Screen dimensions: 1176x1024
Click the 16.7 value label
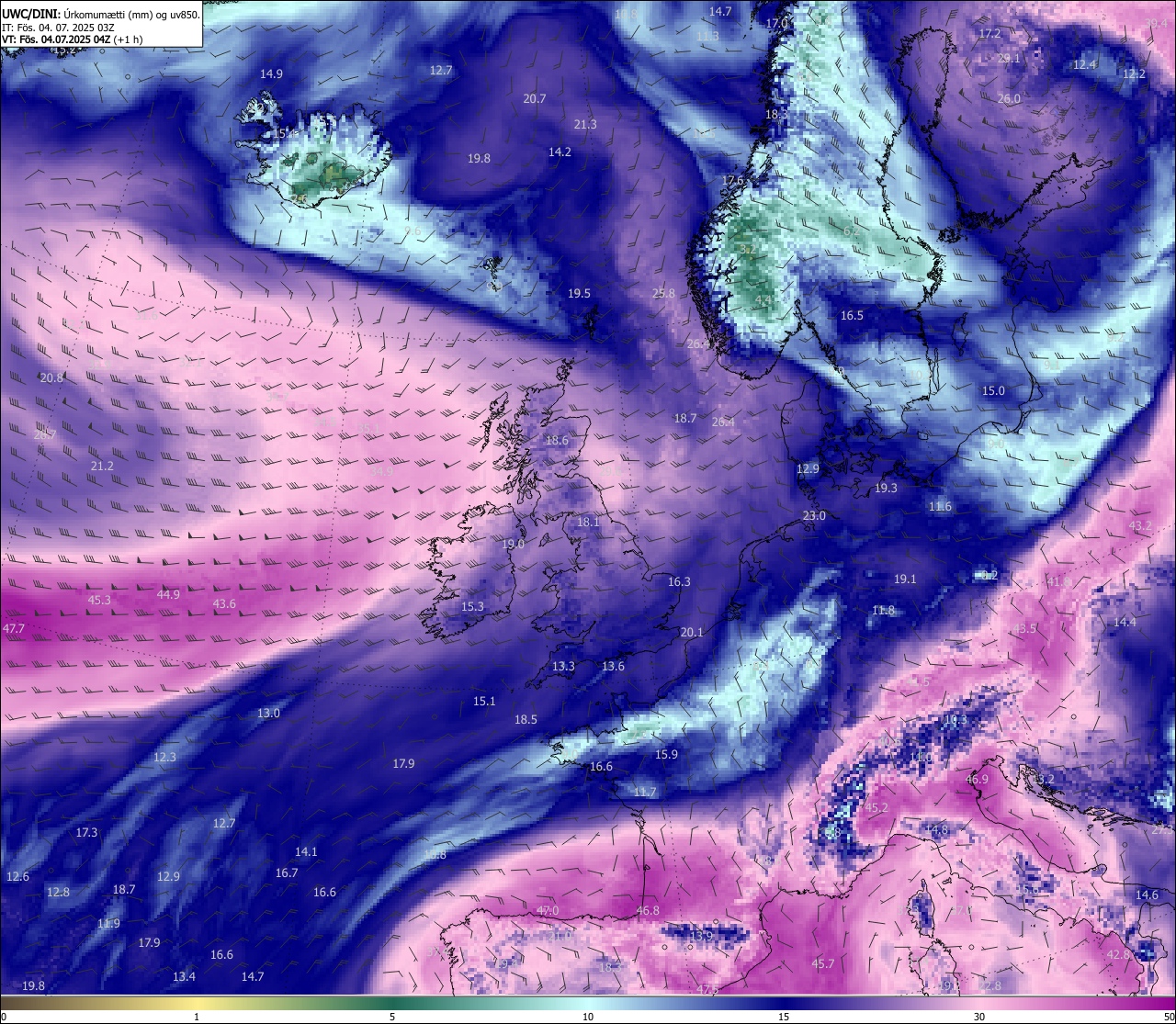(x=287, y=872)
